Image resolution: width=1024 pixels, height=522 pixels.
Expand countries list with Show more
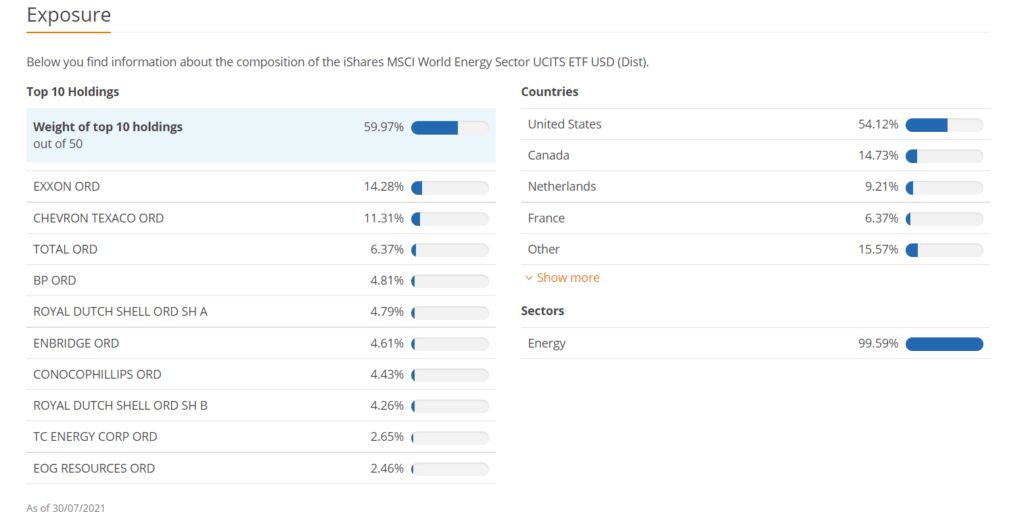point(562,278)
